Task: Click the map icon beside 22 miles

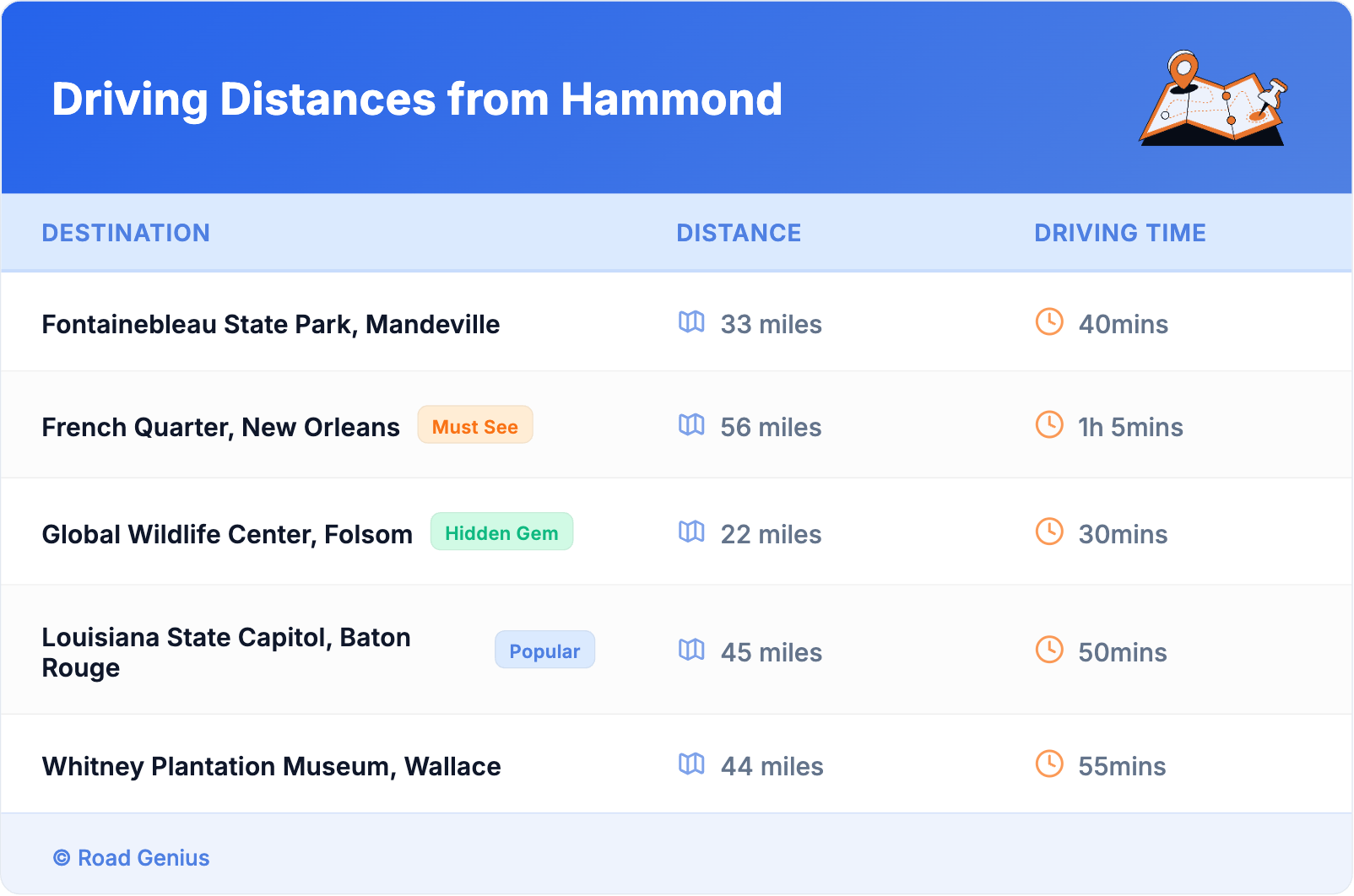Action: (x=691, y=532)
